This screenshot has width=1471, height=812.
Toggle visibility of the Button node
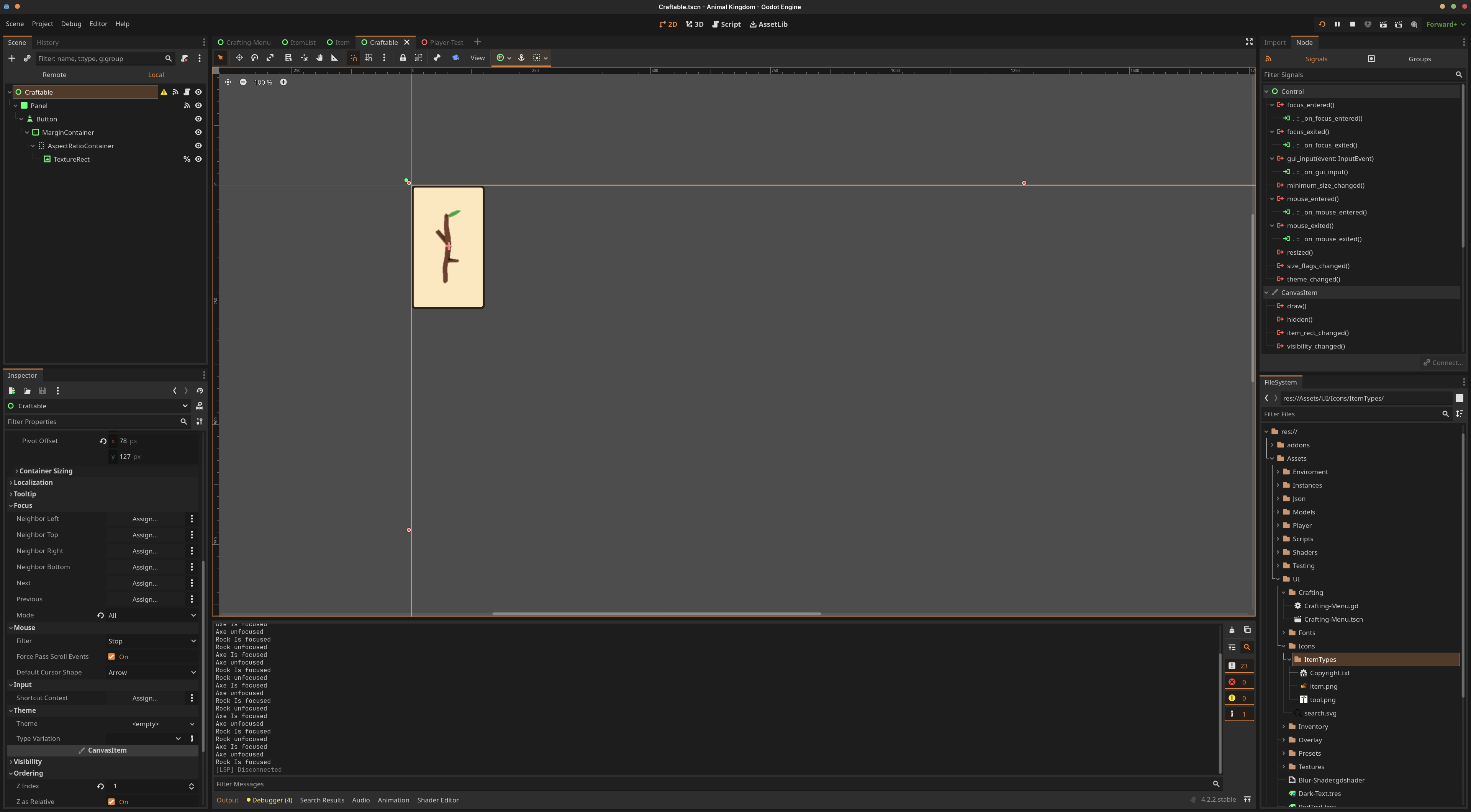click(198, 119)
